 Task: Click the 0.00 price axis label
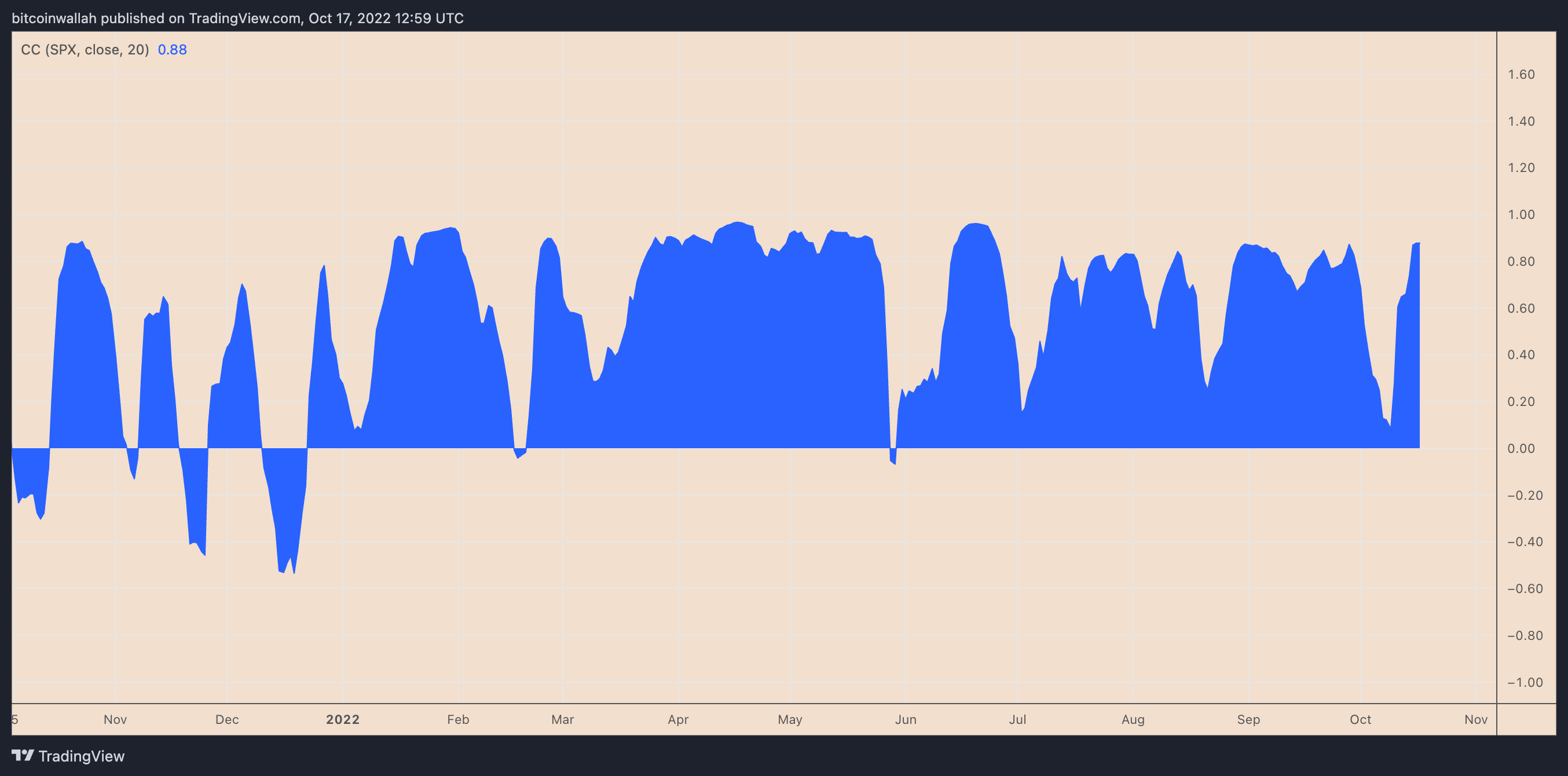click(1521, 449)
